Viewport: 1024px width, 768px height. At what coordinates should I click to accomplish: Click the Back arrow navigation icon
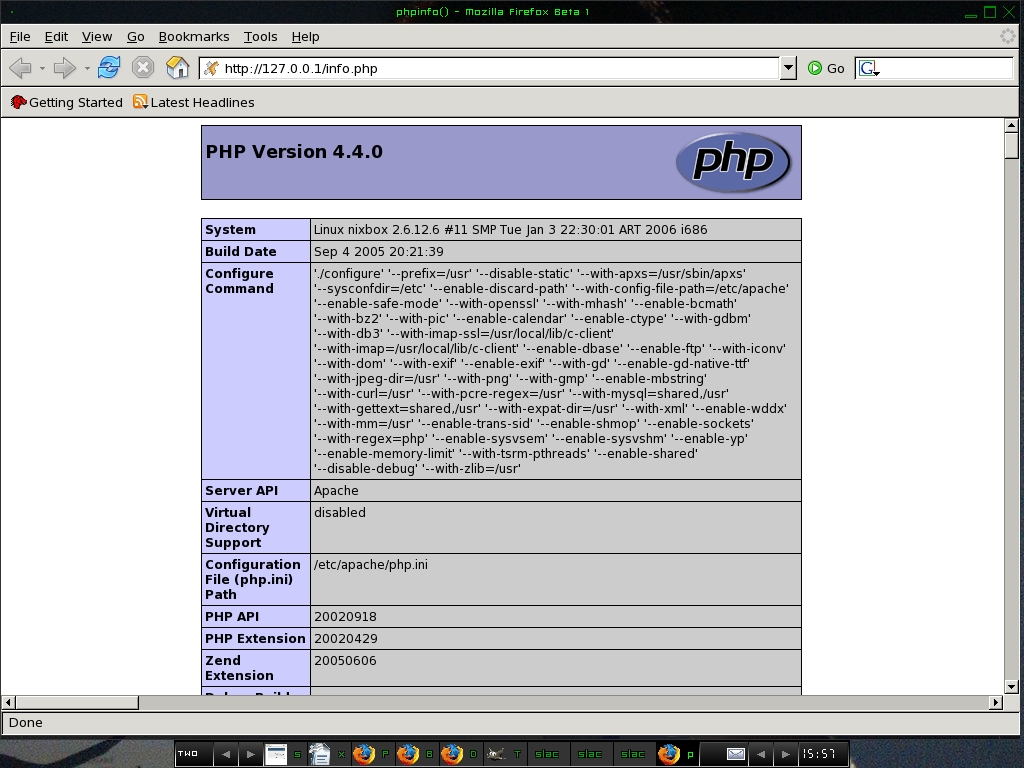pos(20,68)
